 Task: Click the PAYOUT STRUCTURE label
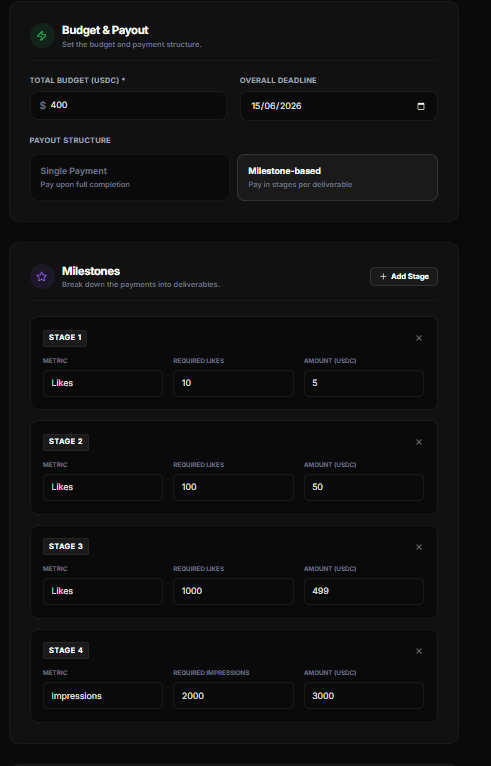[70, 140]
